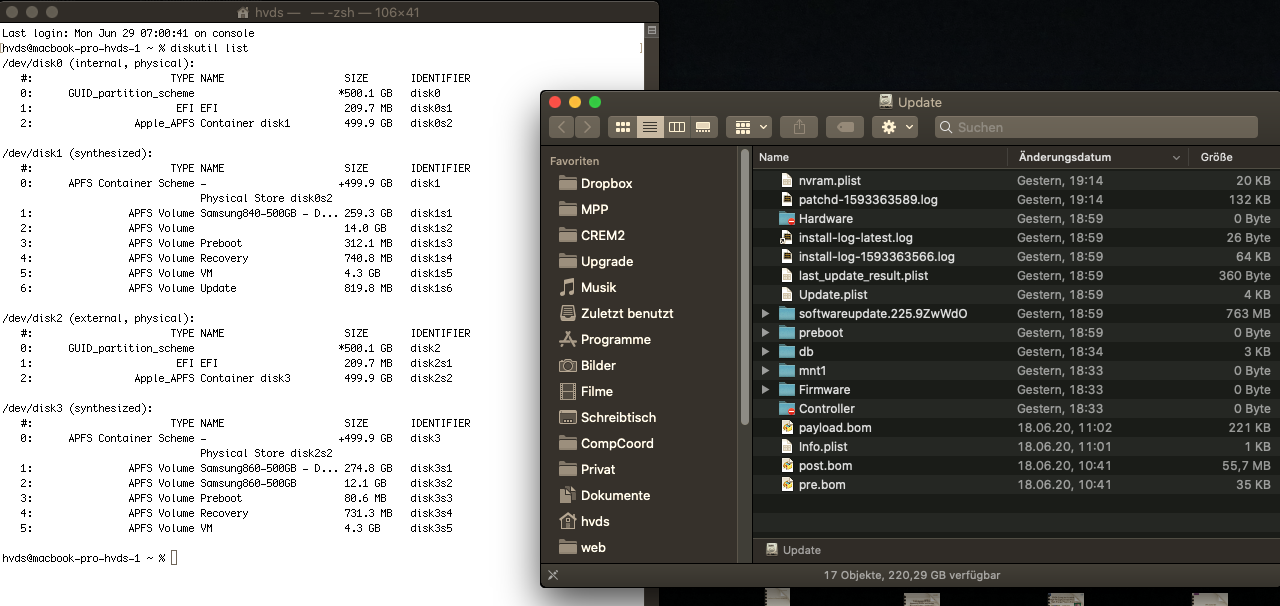Expand the preboot folder

[766, 333]
